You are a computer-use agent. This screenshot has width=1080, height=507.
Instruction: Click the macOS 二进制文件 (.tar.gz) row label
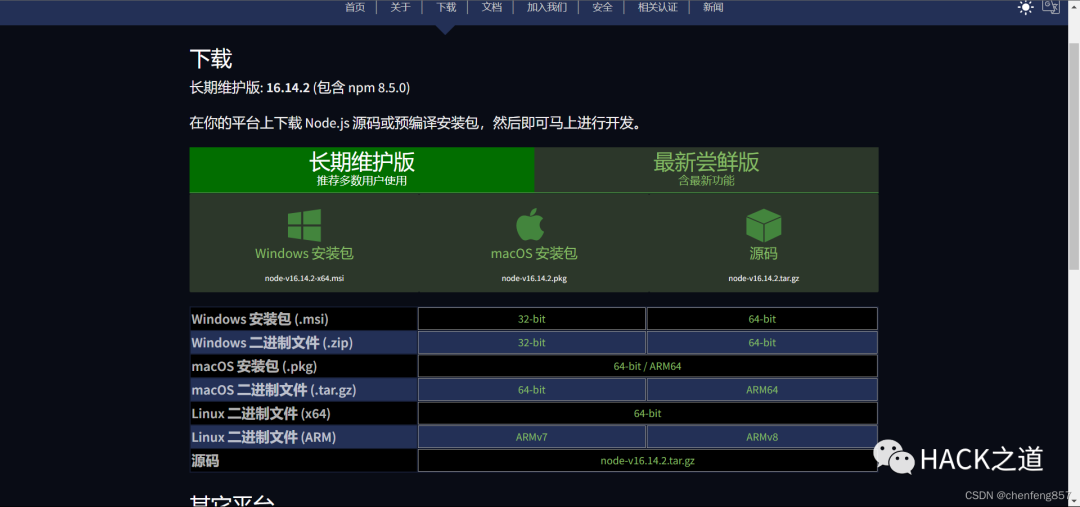[273, 390]
